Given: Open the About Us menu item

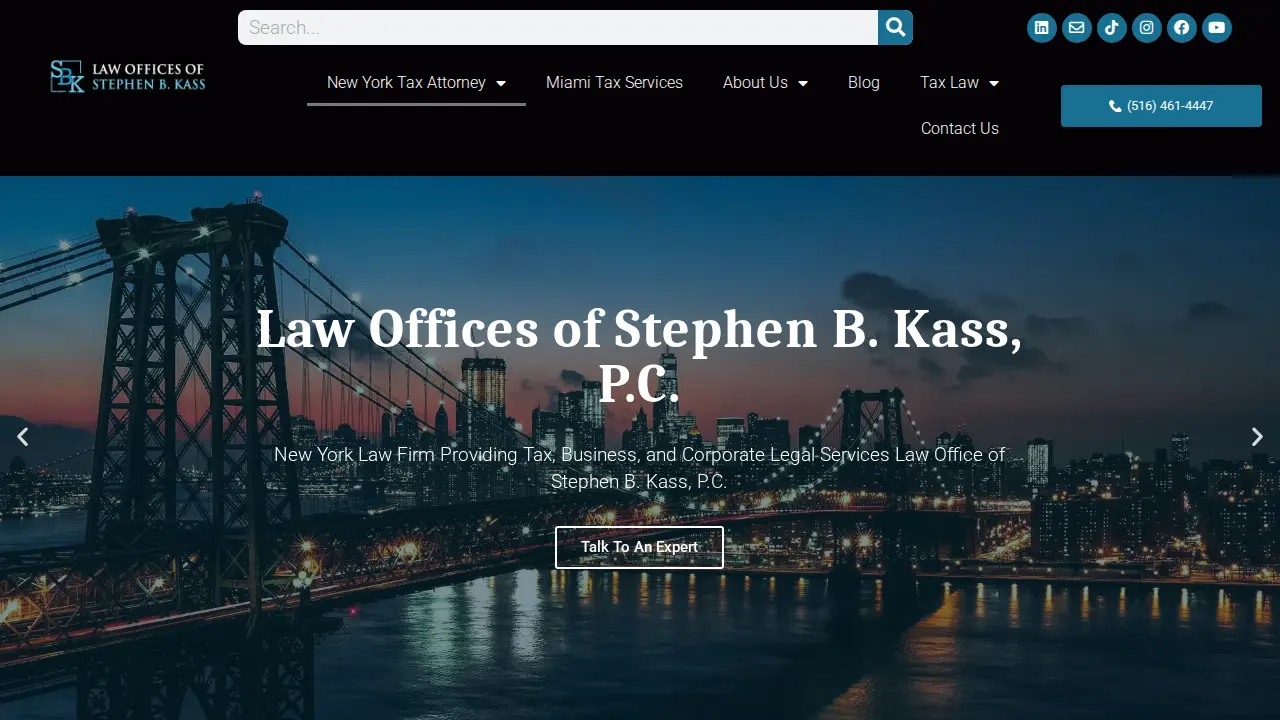Looking at the screenshot, I should click(755, 82).
